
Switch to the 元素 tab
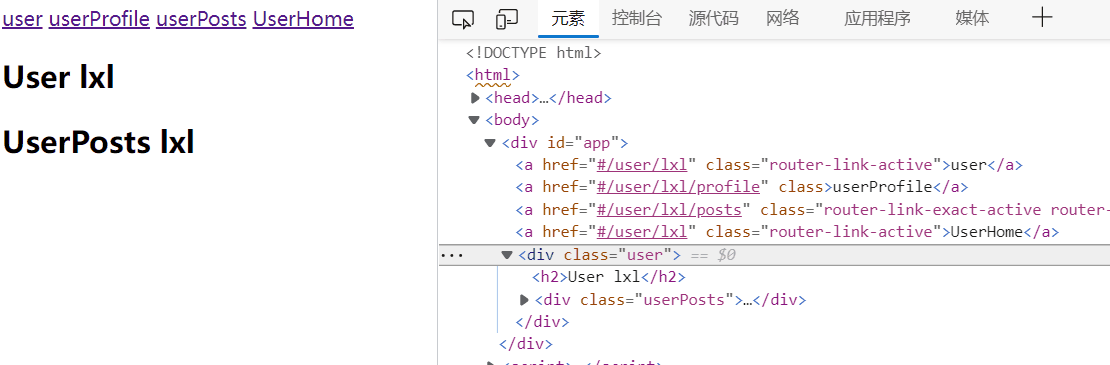pyautogui.click(x=568, y=18)
